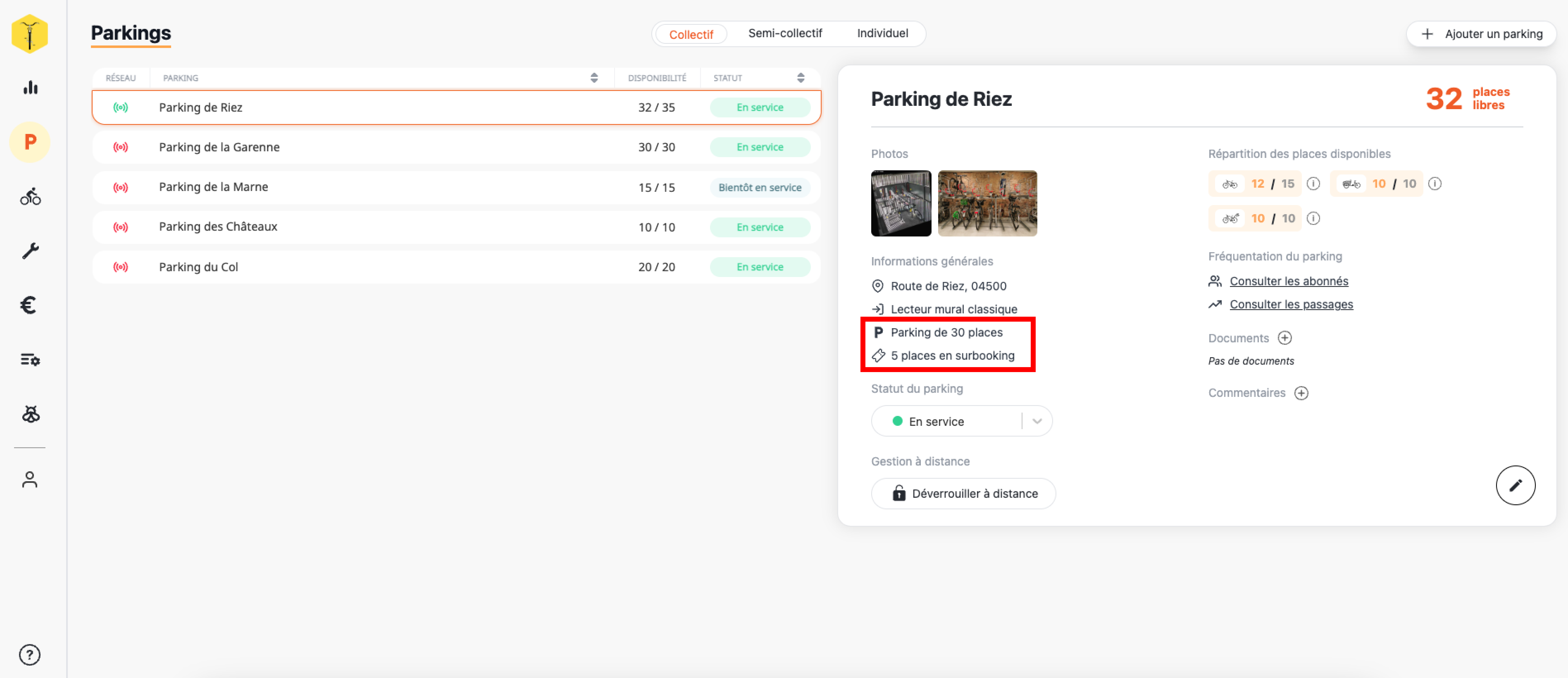Open the euro billing sidebar icon
Viewport: 1568px width, 678px height.
coord(29,305)
